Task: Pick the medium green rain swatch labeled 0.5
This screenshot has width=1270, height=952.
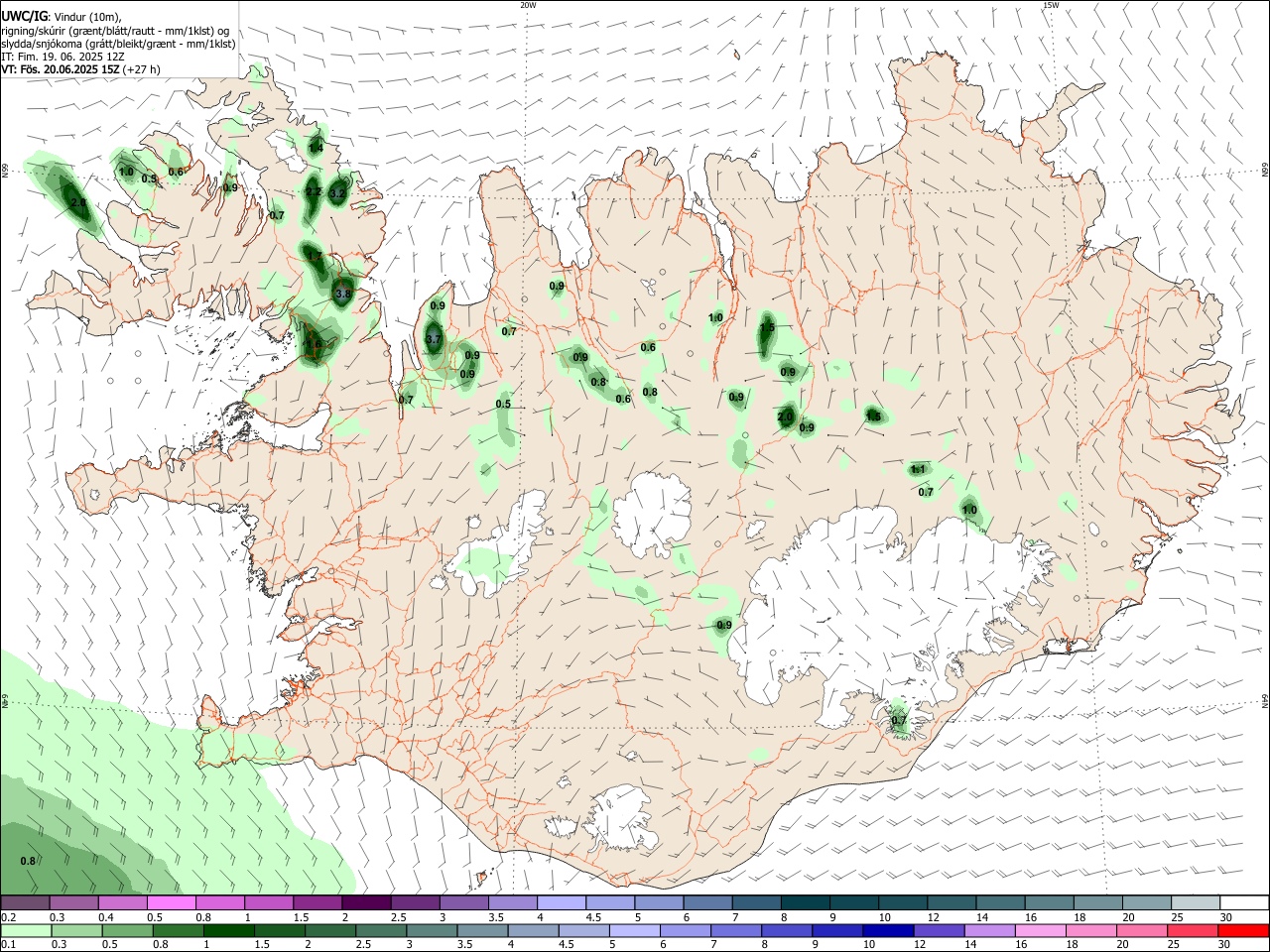Action: (126, 931)
